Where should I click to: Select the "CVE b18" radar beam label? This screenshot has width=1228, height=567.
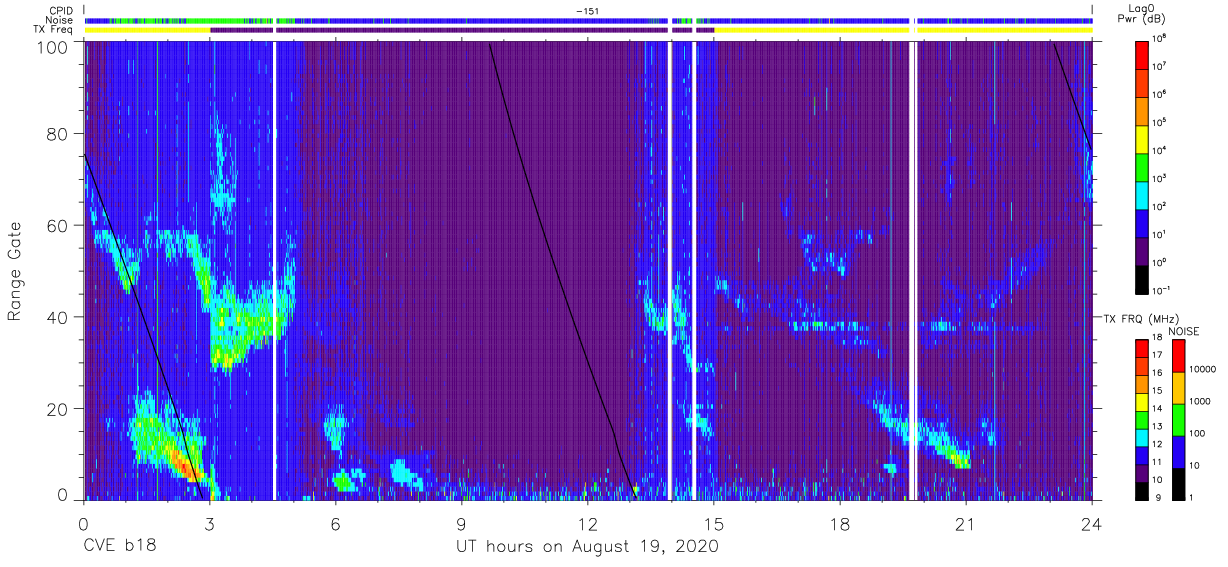click(119, 547)
